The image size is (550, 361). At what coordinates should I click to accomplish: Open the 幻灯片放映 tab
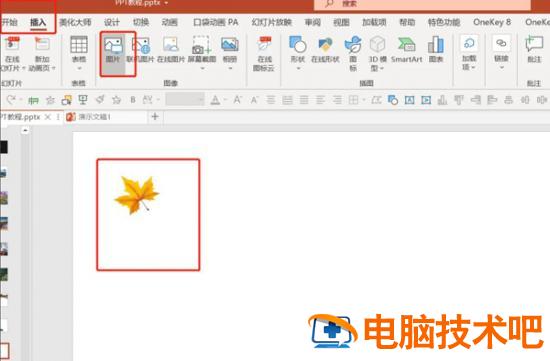click(x=272, y=22)
